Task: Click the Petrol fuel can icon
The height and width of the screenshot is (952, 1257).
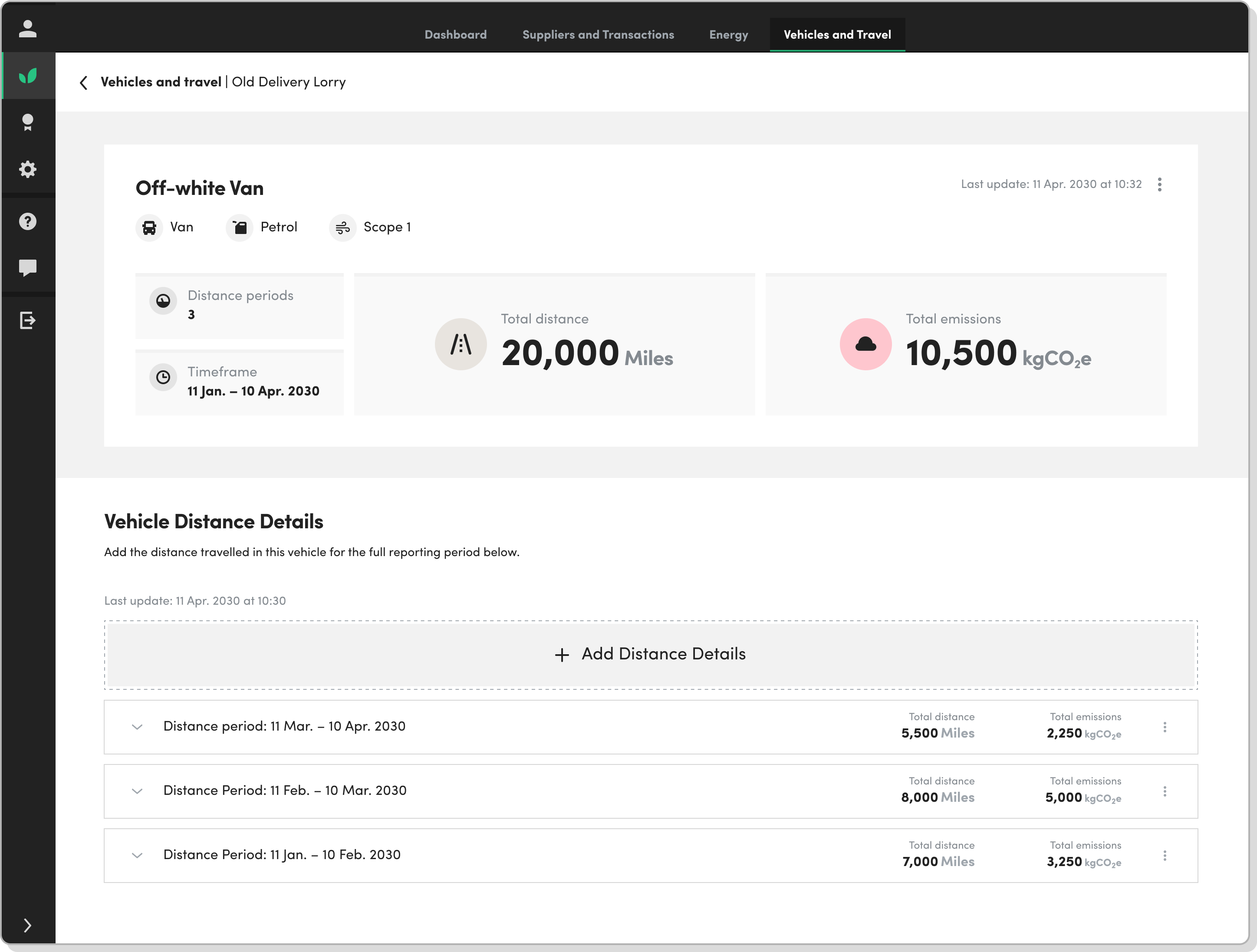Action: pyautogui.click(x=240, y=227)
